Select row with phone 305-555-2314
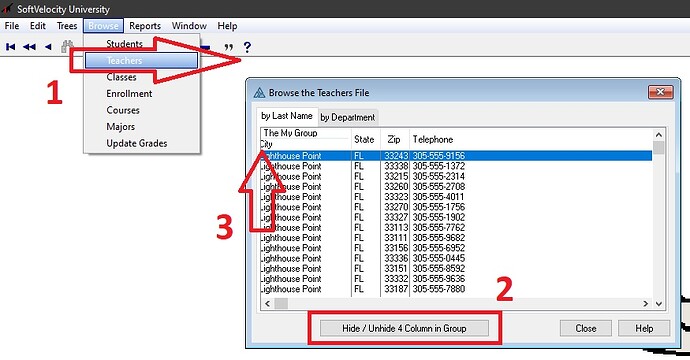 [x=456, y=176]
